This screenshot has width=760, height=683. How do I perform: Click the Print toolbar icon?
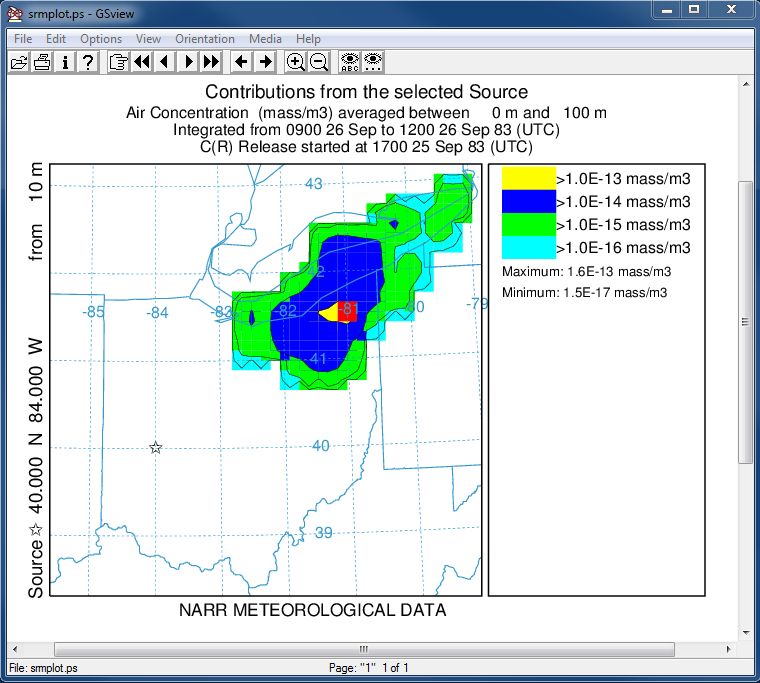tap(42, 62)
